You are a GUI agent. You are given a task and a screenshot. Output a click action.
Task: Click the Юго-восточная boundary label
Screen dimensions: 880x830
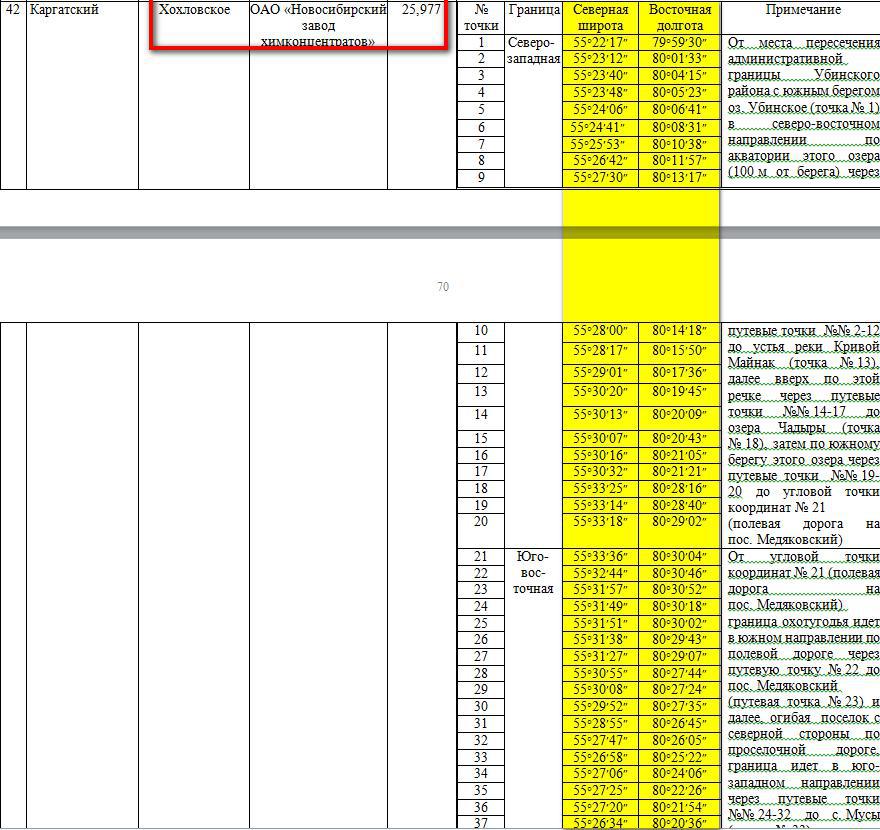[x=533, y=572]
